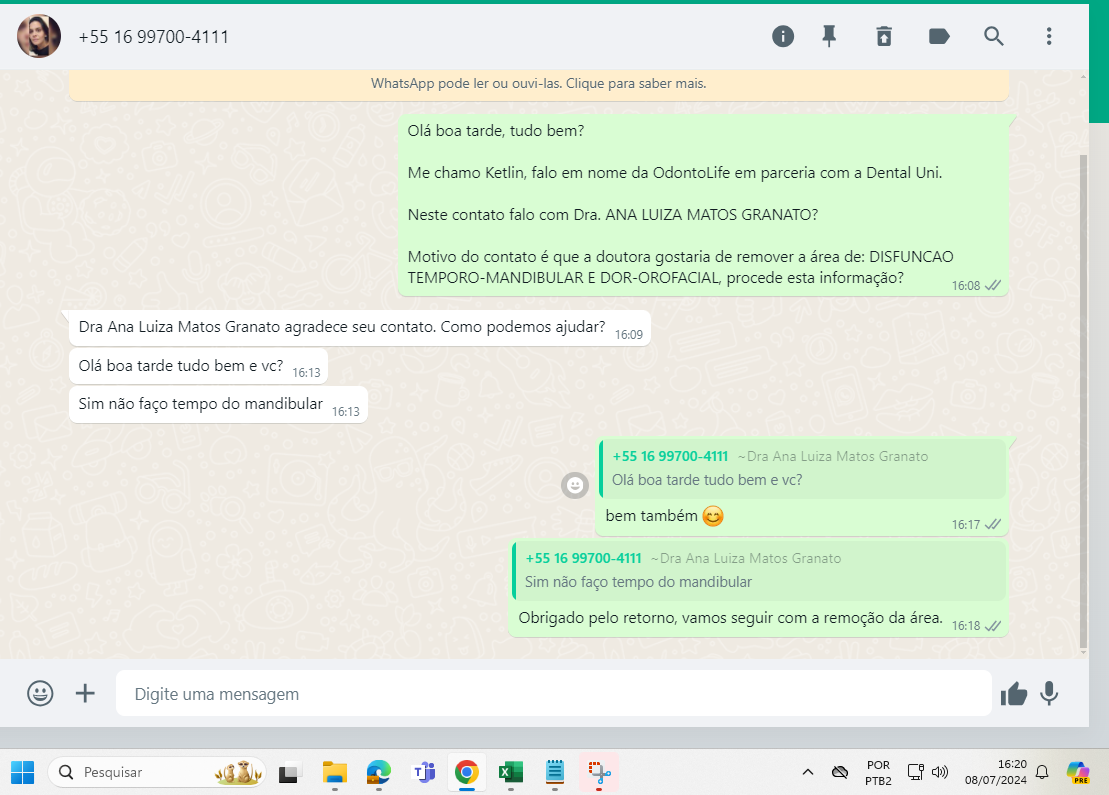Start voice recording with microphone icon

1050,694
